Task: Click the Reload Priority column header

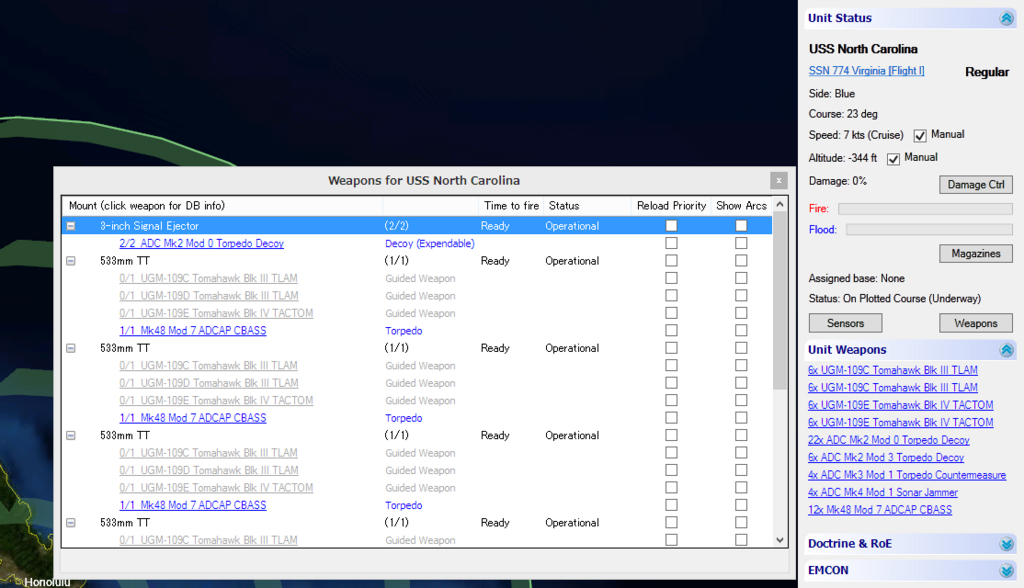Action: 671,206
